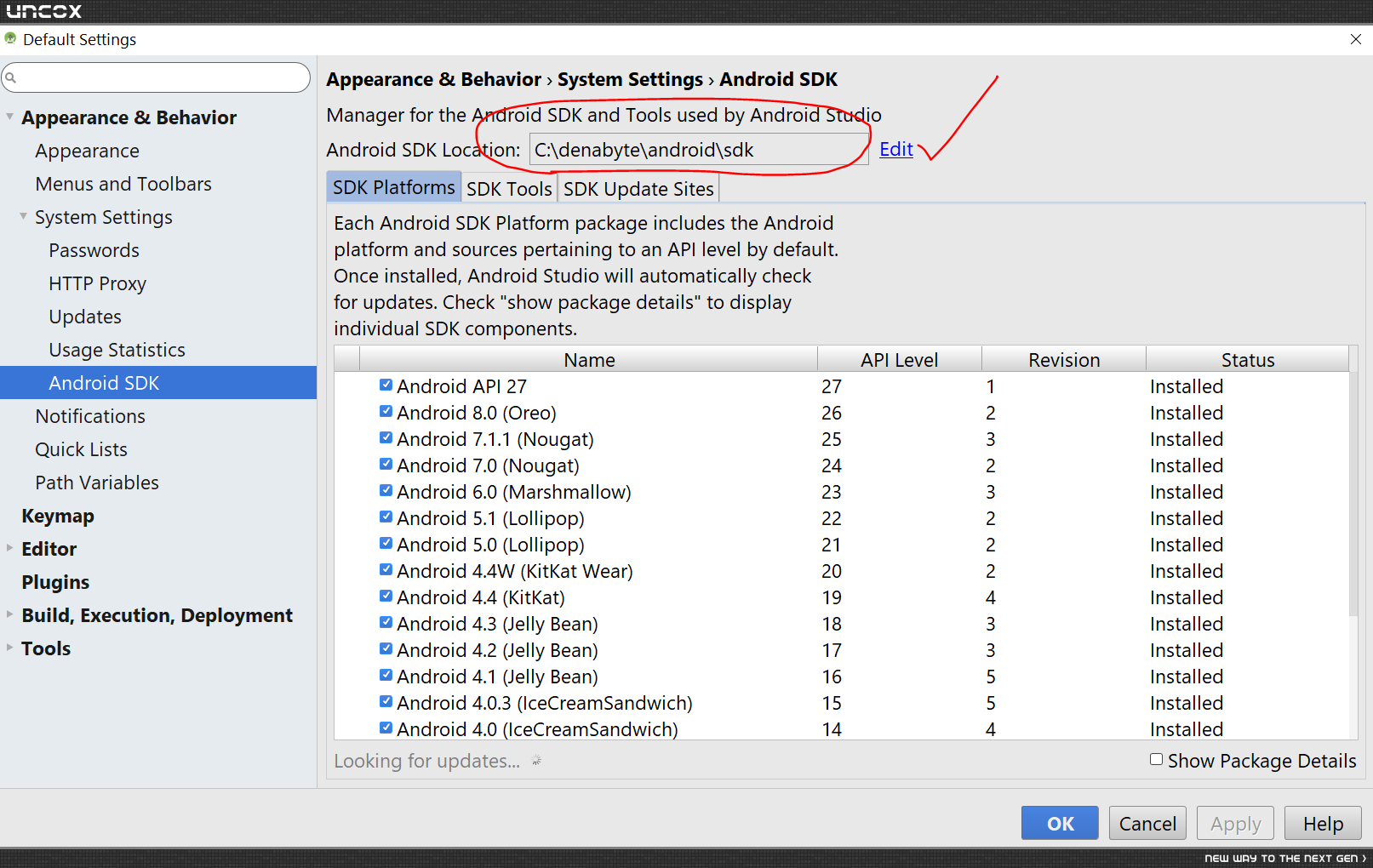This screenshot has height=868, width=1373.
Task: Open Path Variables settings
Action: click(97, 483)
